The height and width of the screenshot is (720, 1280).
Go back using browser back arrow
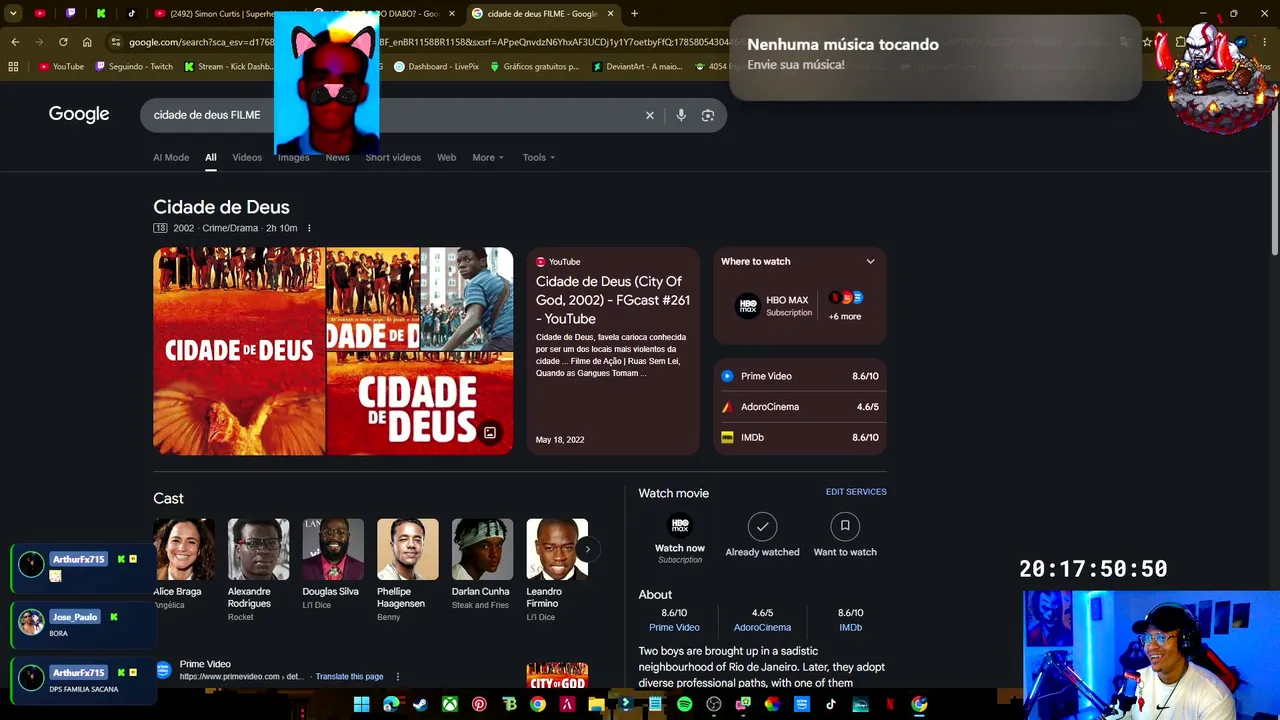tap(15, 42)
